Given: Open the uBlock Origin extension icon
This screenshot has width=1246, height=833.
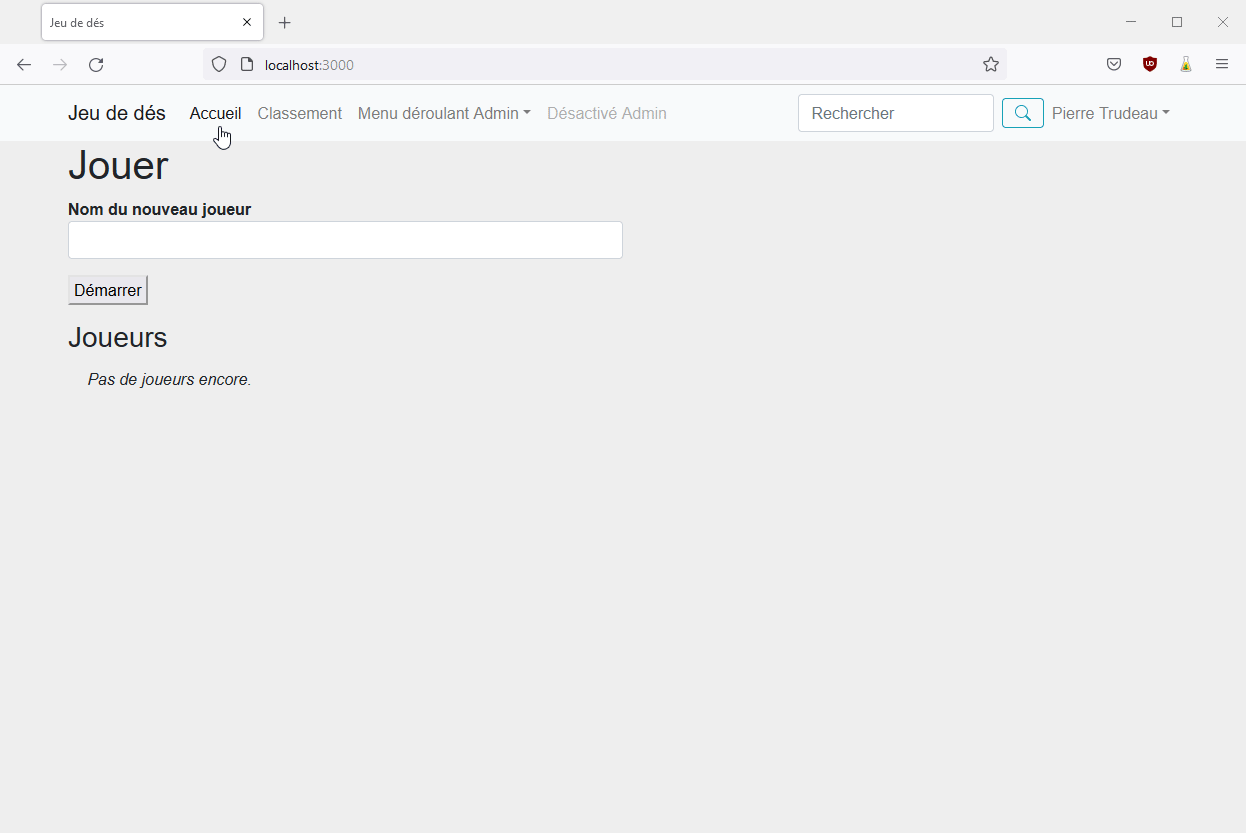Looking at the screenshot, I should tap(1149, 64).
